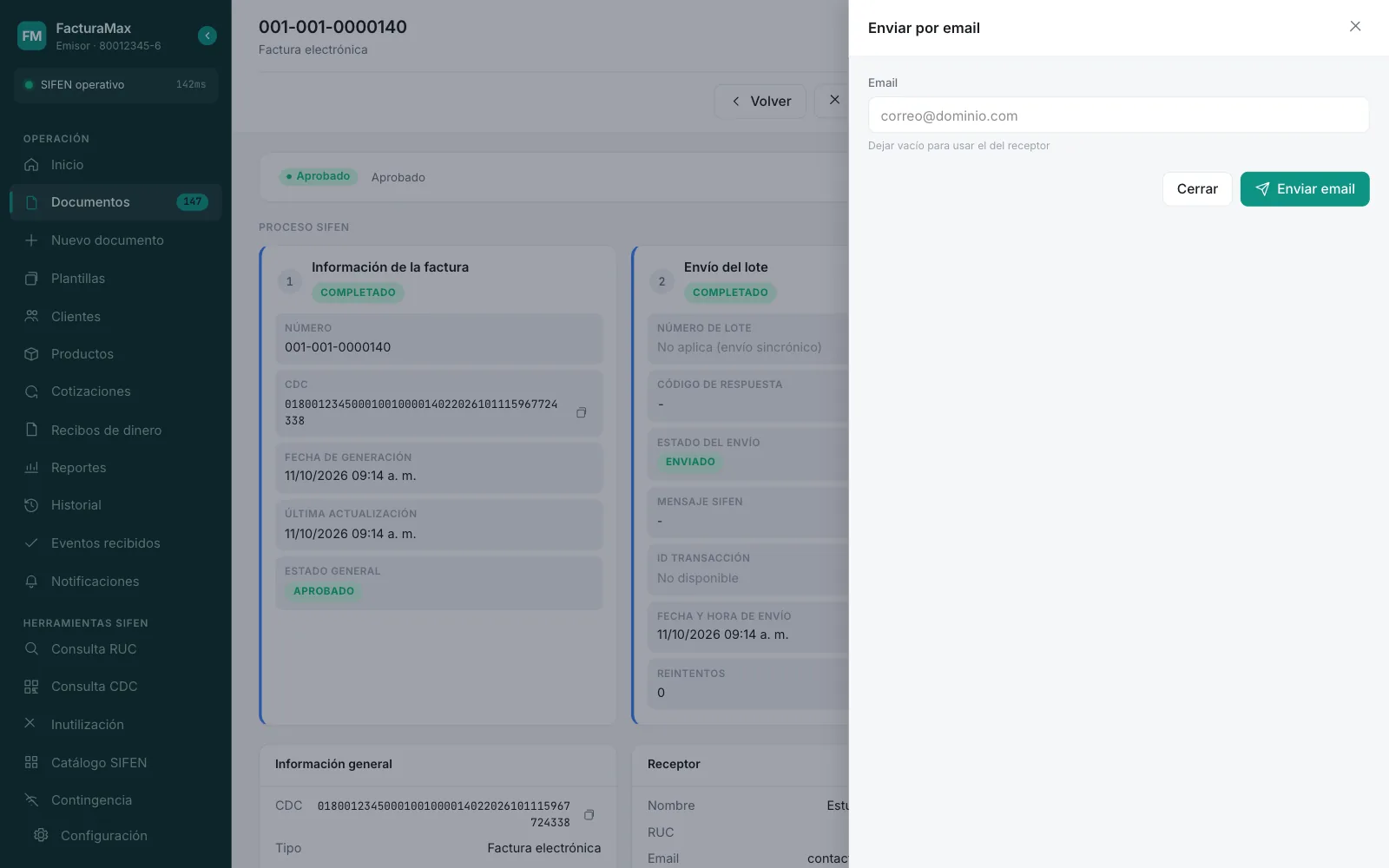Click the Cerrar button

coord(1197,189)
